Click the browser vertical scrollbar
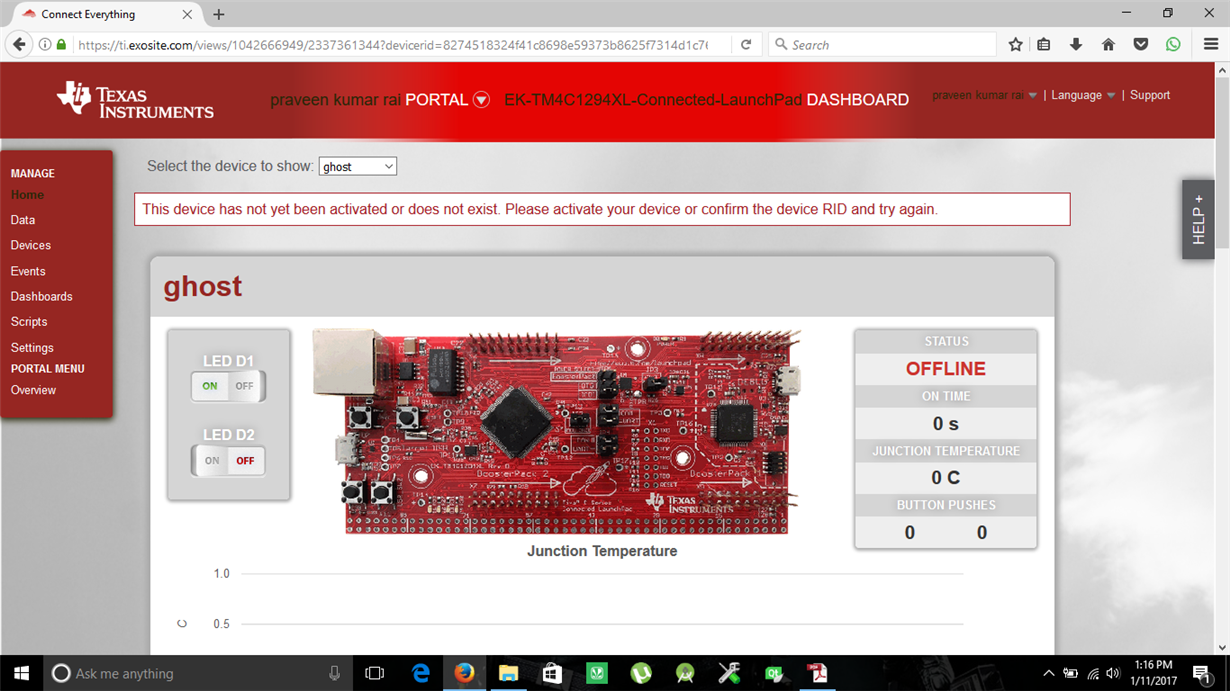This screenshot has height=691, width=1230. [1221, 358]
